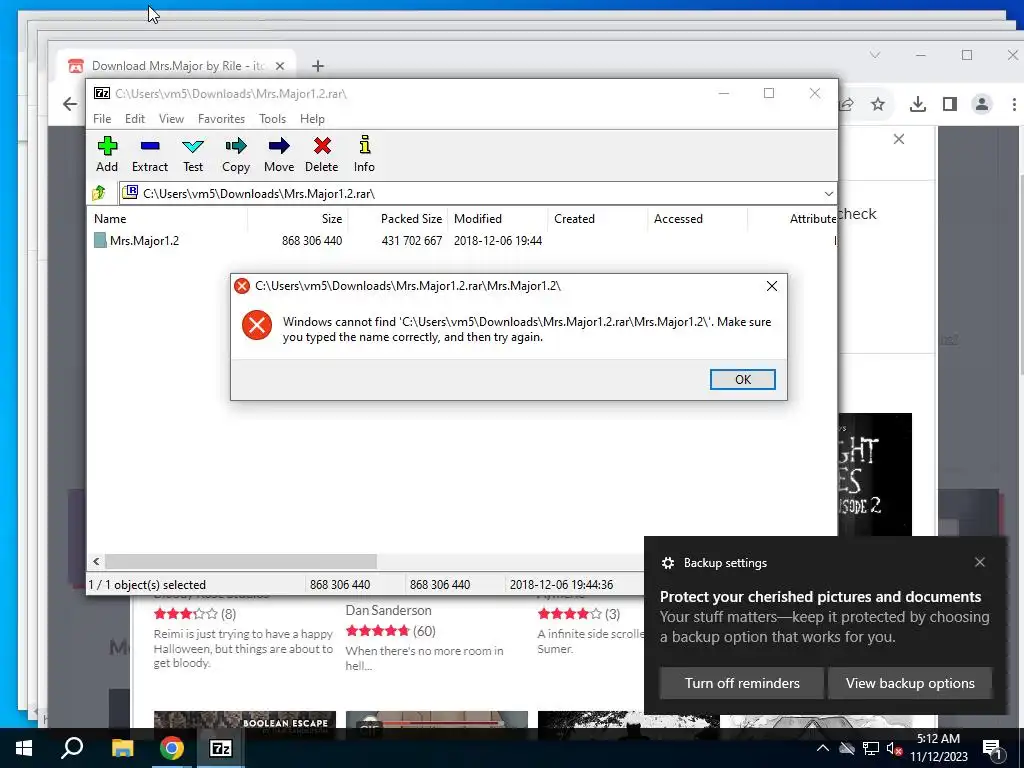Sort by Created column header
The width and height of the screenshot is (1024, 768).
coord(598,219)
